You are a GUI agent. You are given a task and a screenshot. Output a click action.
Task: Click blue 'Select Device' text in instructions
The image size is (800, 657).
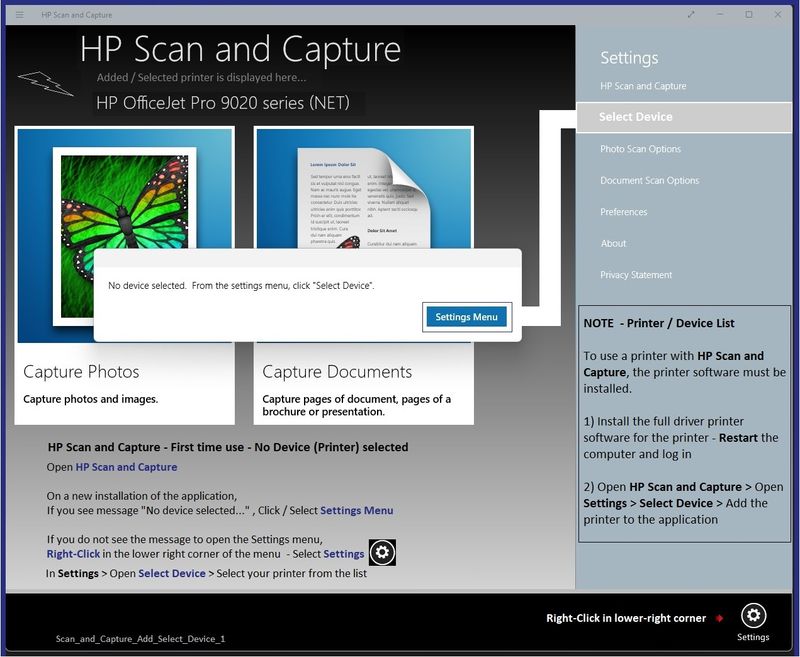click(171, 573)
